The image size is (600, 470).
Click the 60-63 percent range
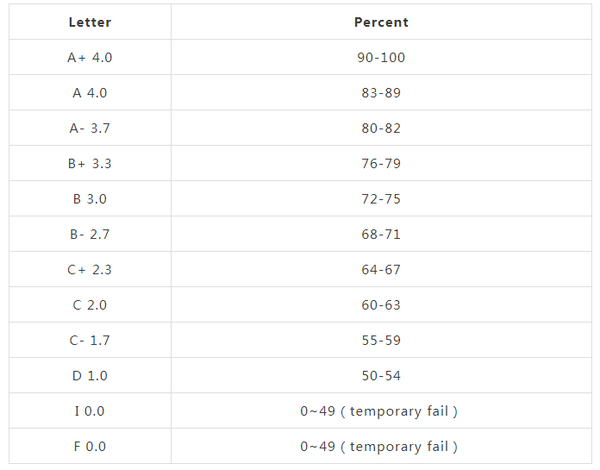coord(381,305)
